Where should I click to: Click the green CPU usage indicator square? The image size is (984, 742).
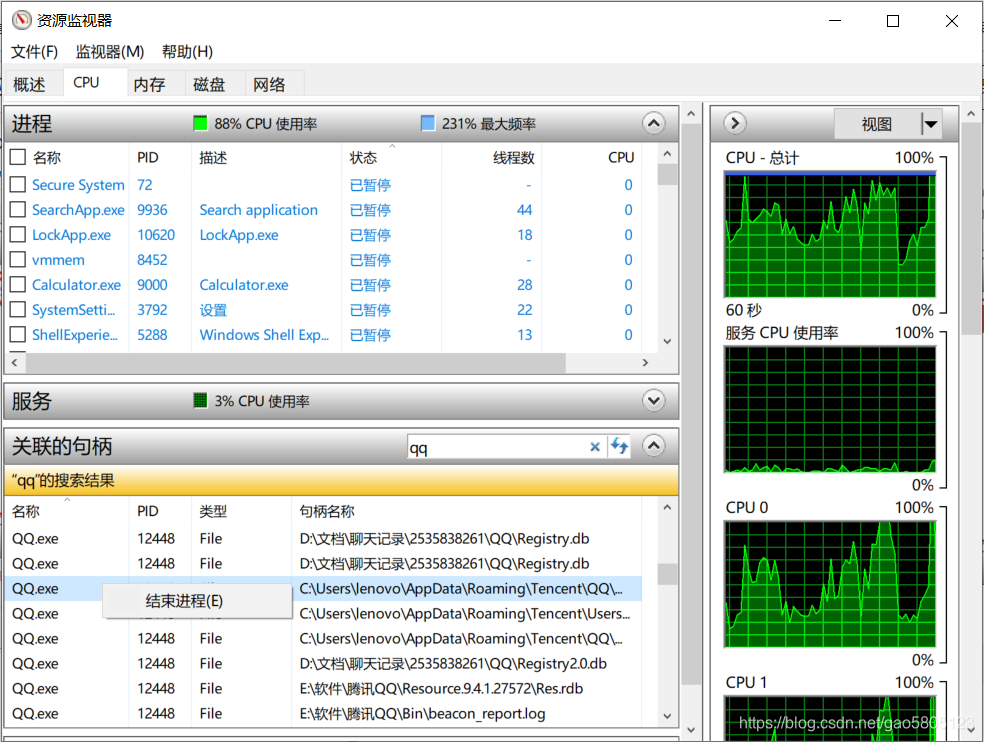(x=200, y=123)
